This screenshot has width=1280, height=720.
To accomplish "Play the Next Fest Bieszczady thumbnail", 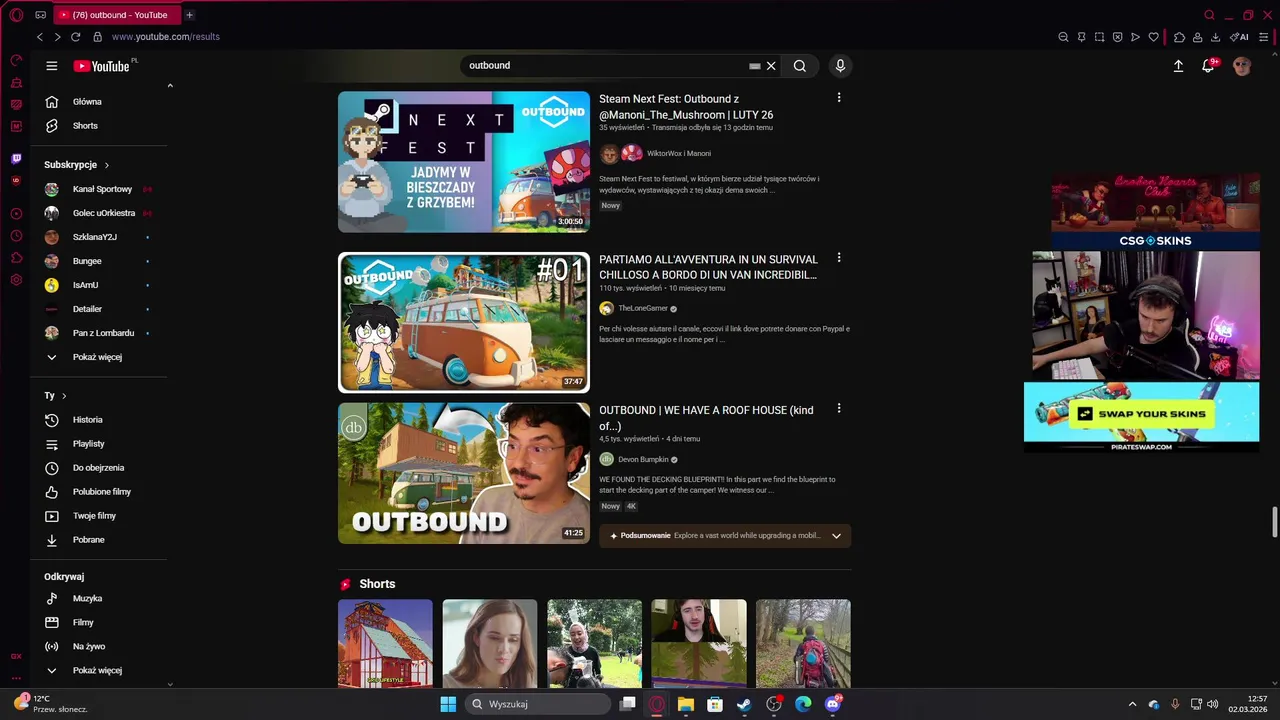I will tap(464, 162).
